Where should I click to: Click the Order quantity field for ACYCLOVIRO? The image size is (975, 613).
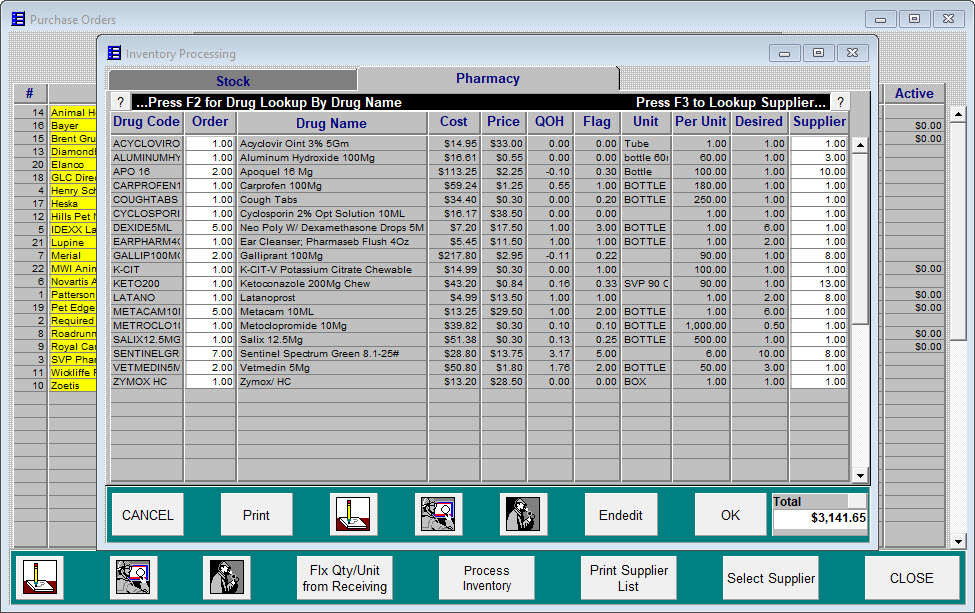[210, 144]
